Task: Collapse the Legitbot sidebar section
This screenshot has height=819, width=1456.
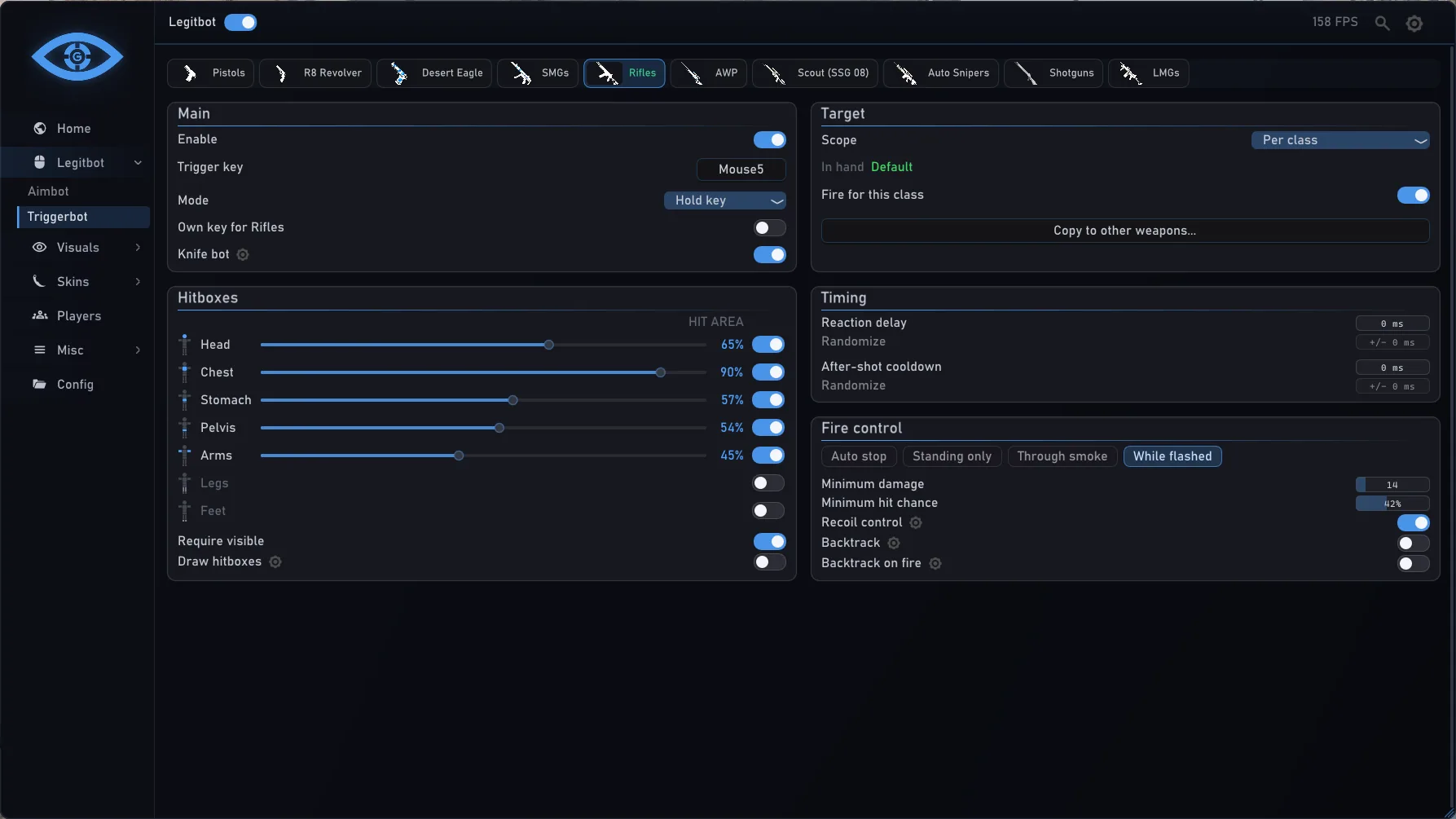Action: tap(138, 162)
